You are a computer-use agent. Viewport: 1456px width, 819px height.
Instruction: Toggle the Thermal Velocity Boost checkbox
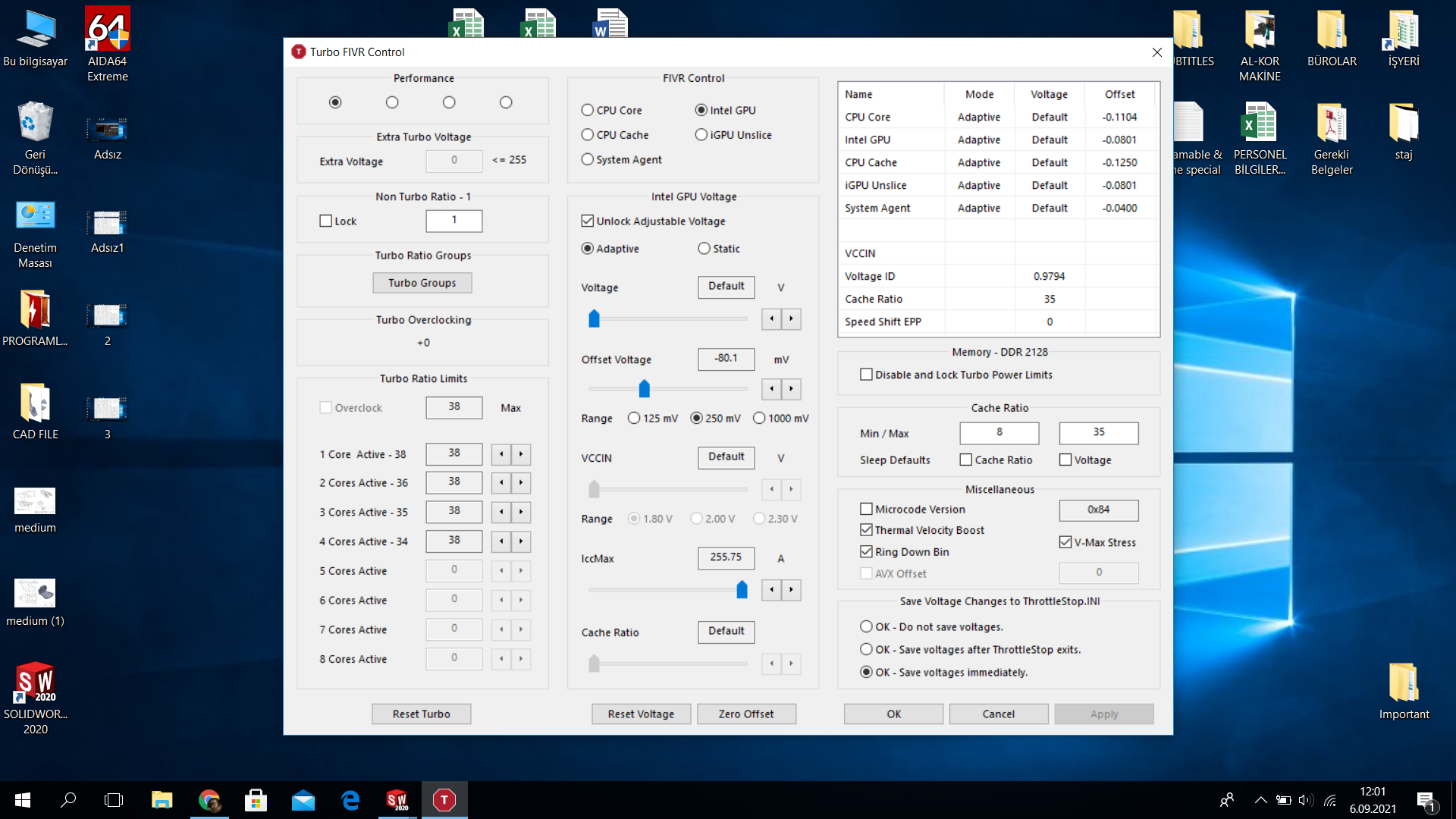(x=866, y=530)
